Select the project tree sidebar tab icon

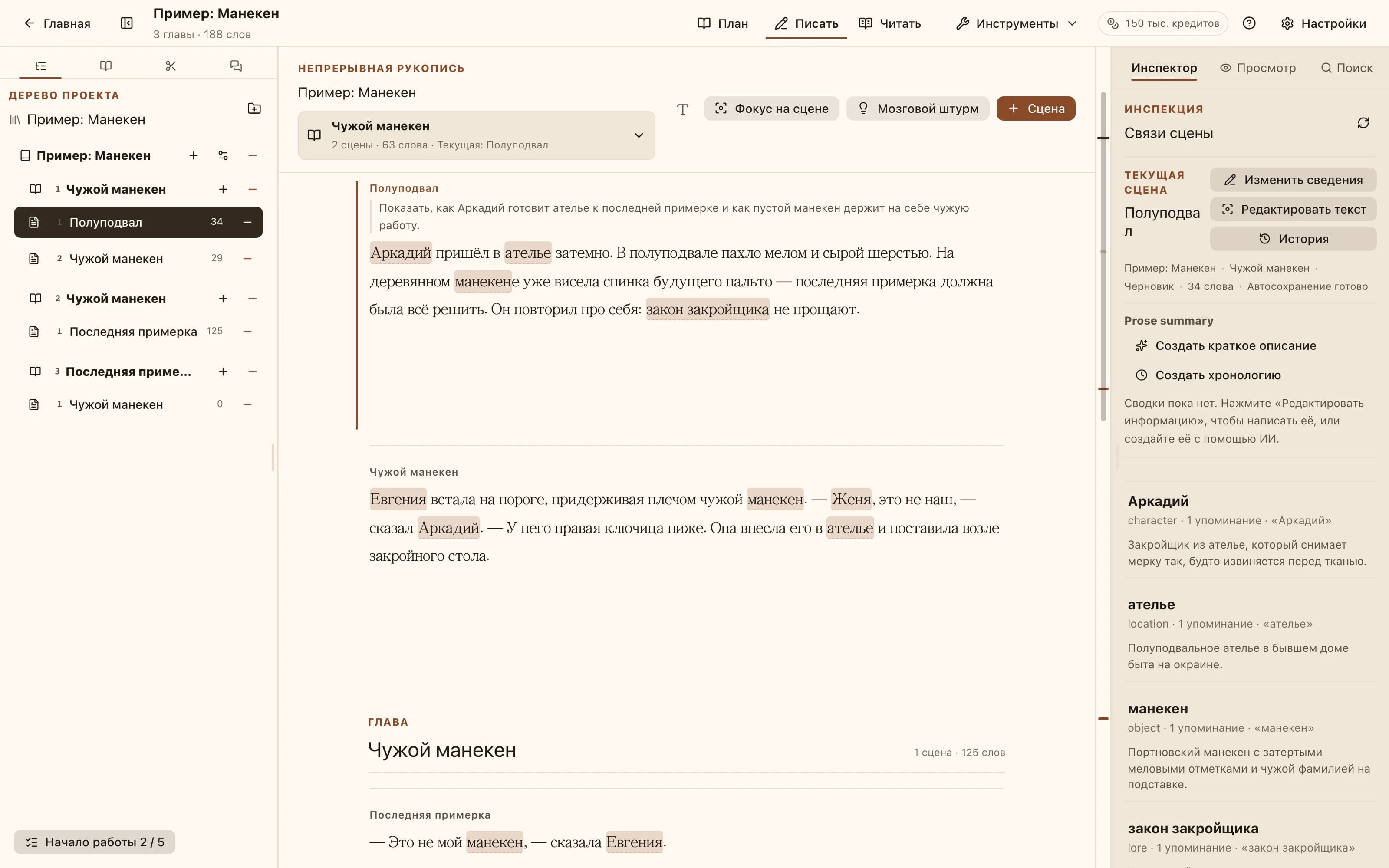click(x=41, y=66)
